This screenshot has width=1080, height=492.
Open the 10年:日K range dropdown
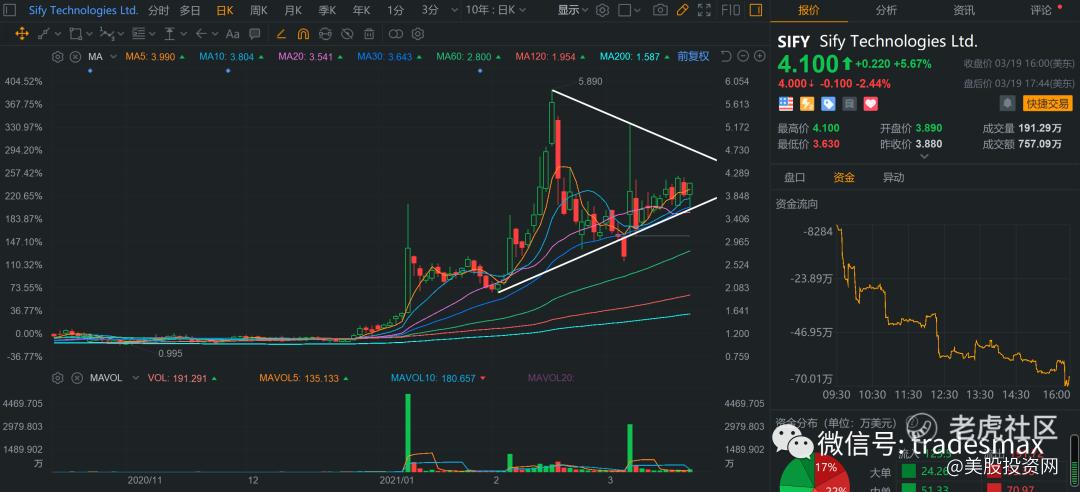pos(495,10)
